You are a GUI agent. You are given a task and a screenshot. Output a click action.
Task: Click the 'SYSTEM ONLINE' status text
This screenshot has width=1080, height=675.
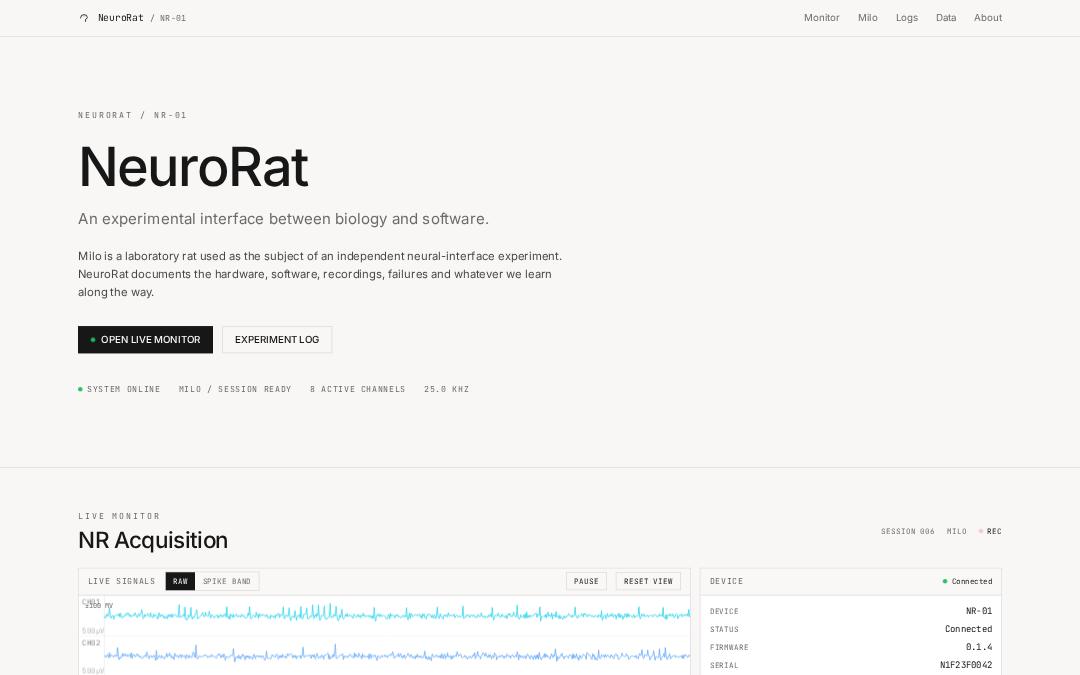coord(124,389)
